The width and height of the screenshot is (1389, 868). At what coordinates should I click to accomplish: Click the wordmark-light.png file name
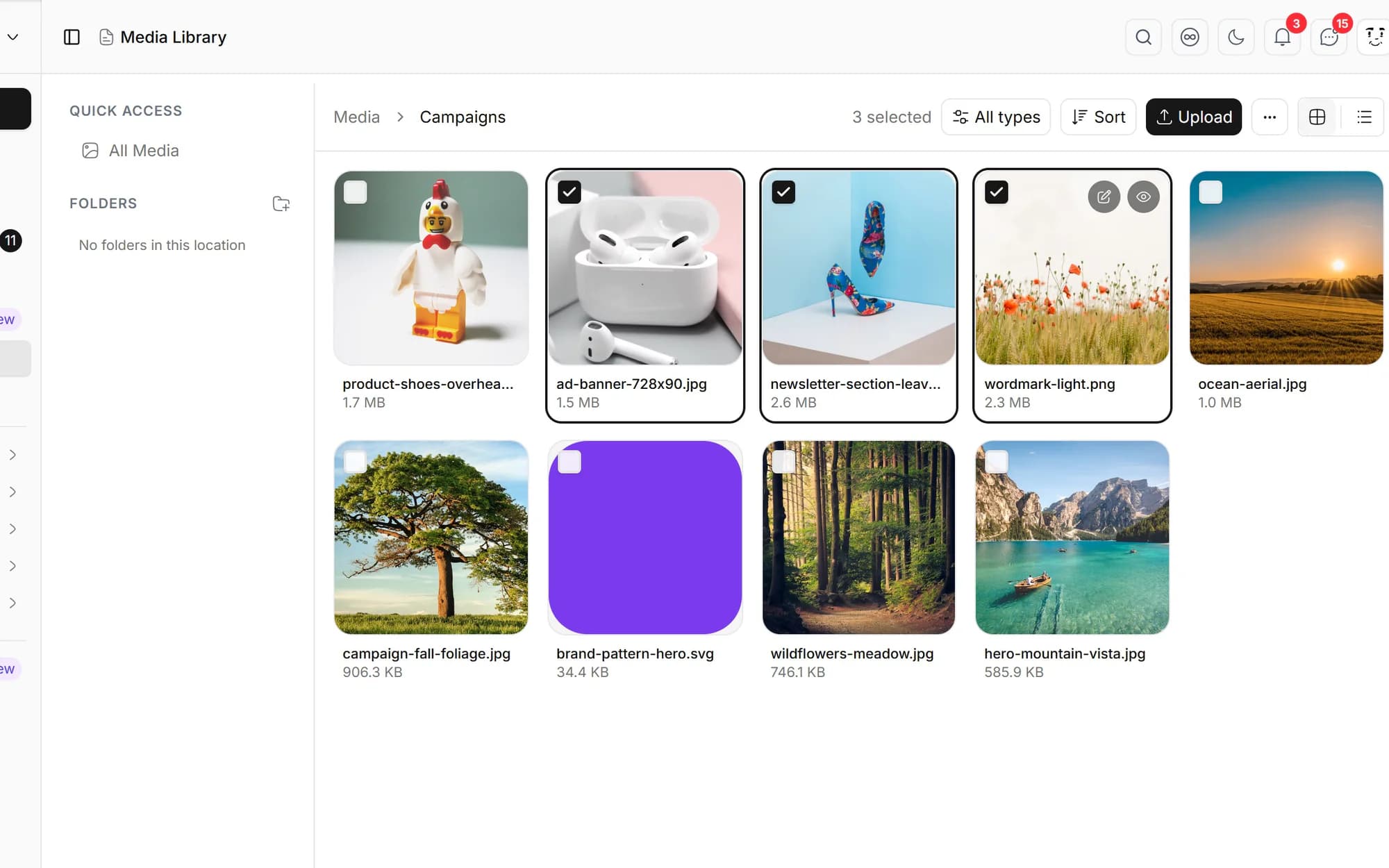pyautogui.click(x=1049, y=384)
